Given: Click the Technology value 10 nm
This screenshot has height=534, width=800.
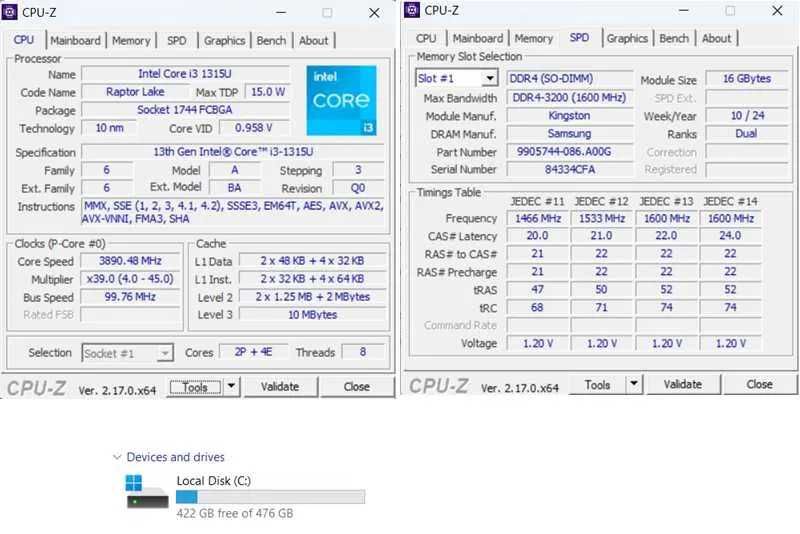Looking at the screenshot, I should tap(109, 128).
